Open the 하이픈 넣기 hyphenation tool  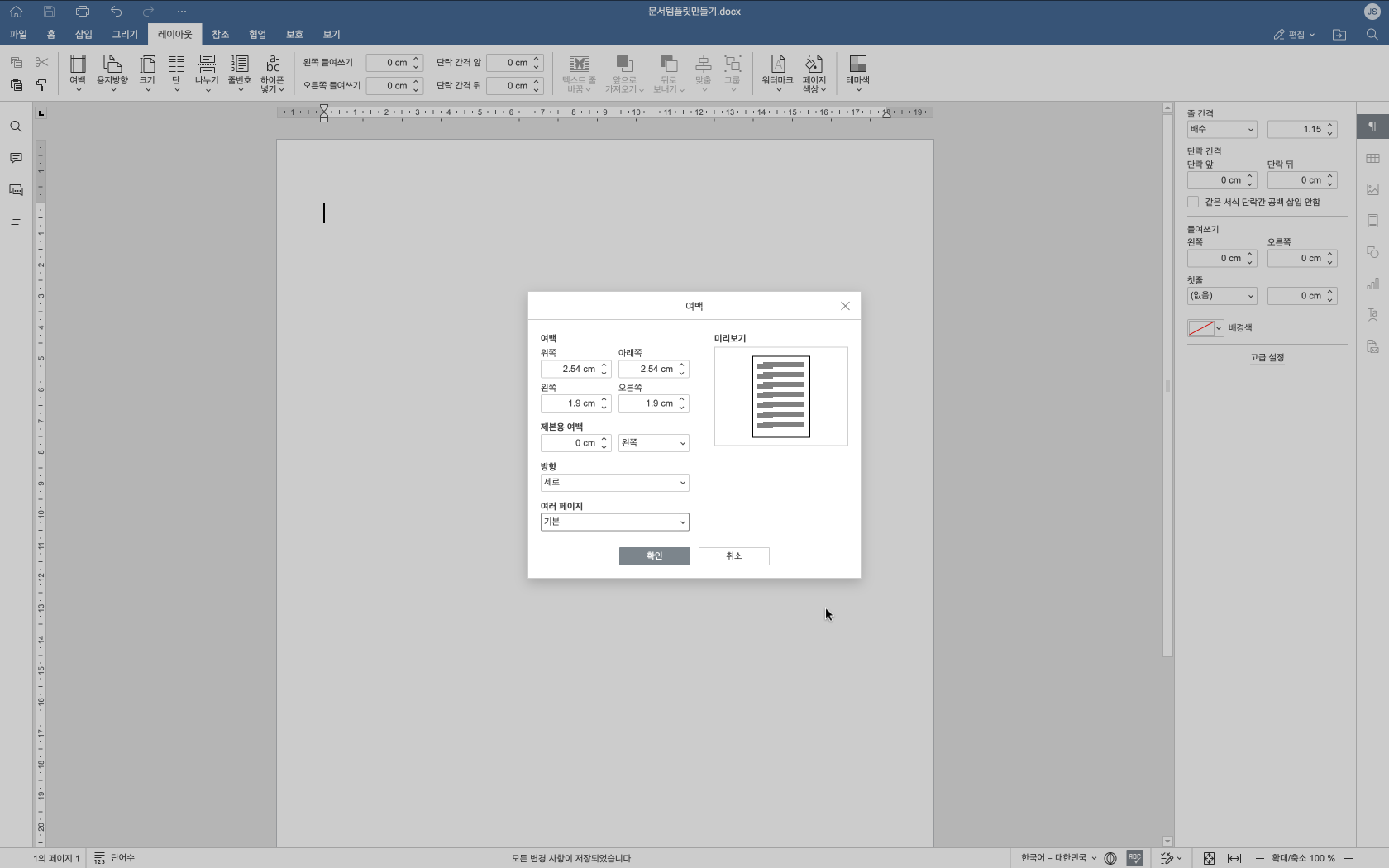[x=272, y=73]
